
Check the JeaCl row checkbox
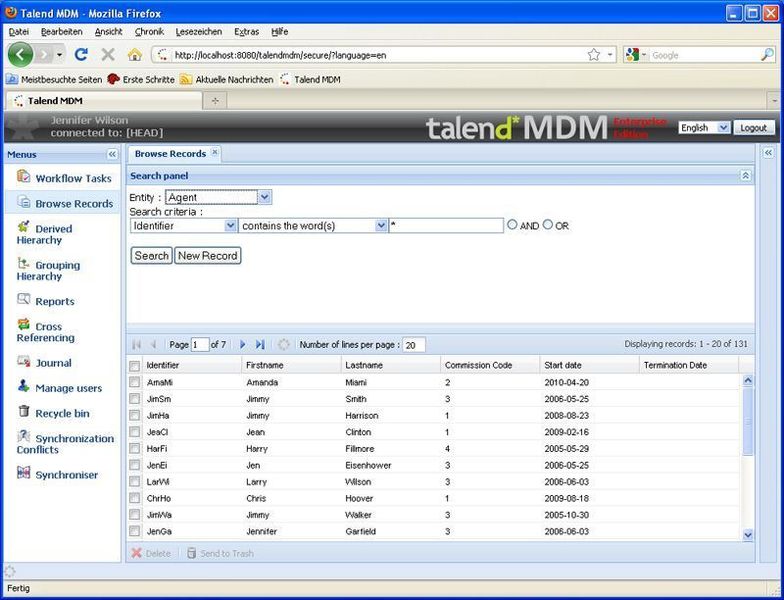click(x=134, y=432)
